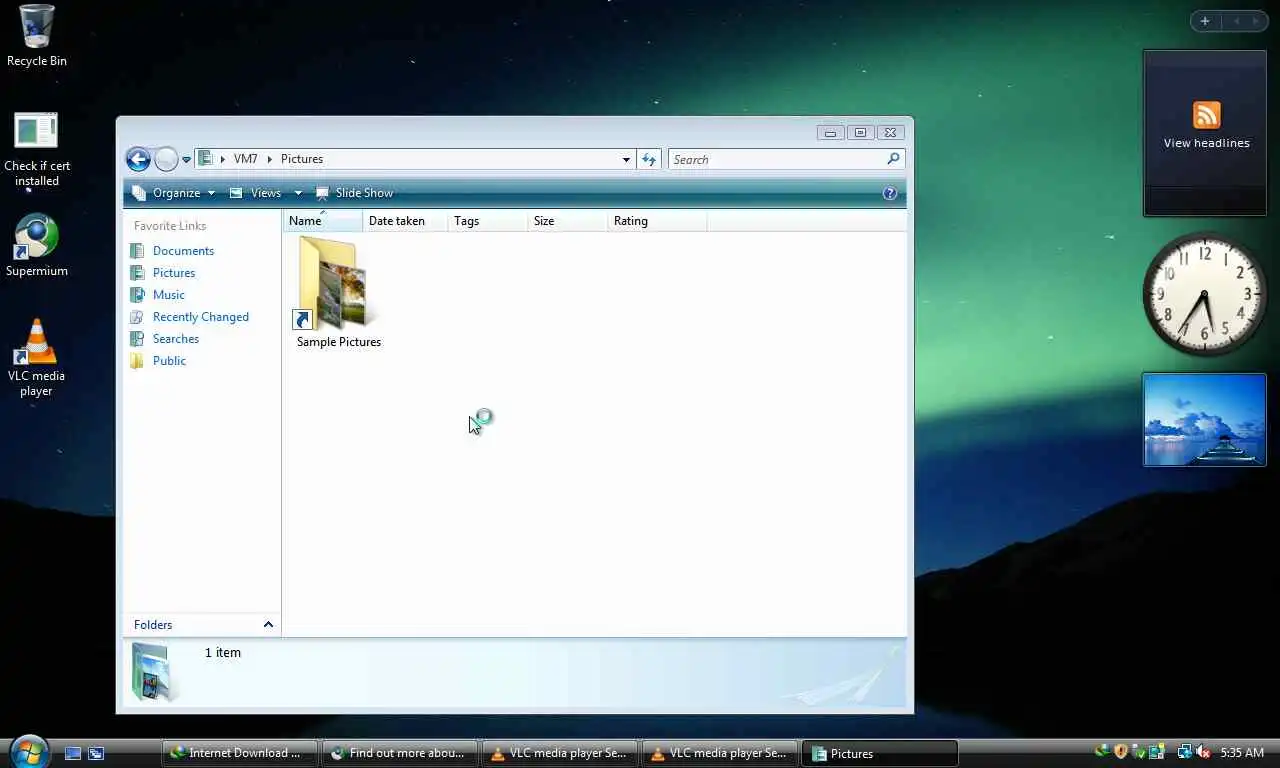Sort by the Size column
1280x768 pixels.
567,221
